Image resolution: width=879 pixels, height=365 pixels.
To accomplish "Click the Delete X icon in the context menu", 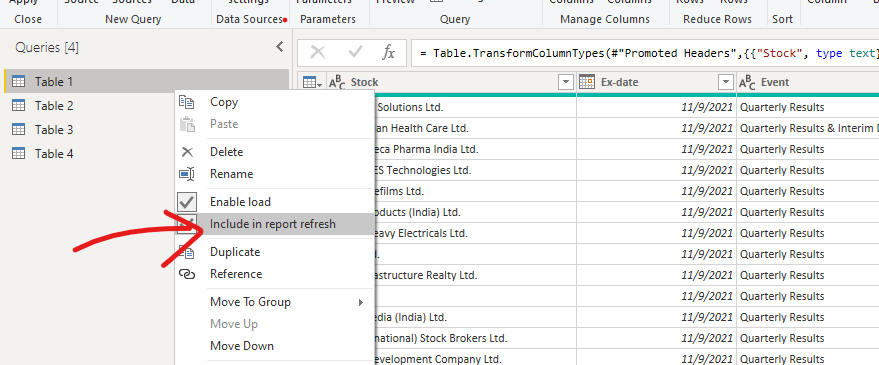I will (187, 152).
